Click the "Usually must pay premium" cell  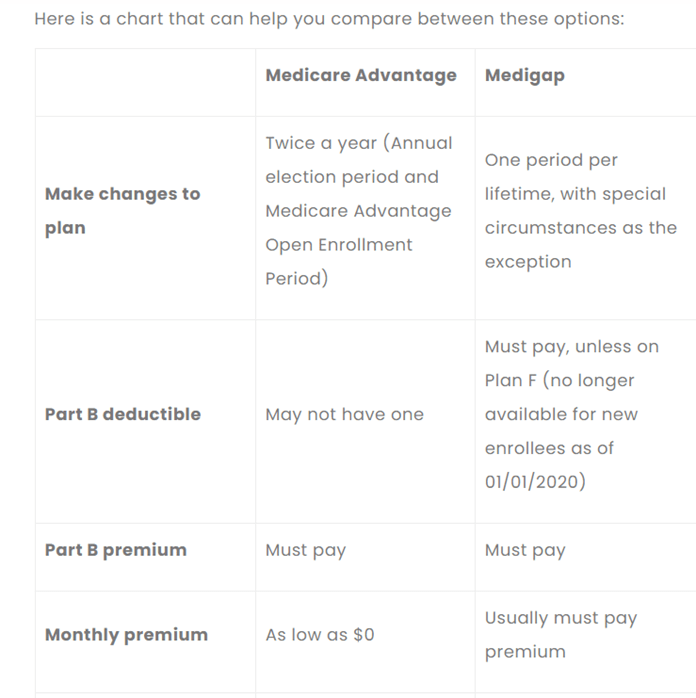(x=560, y=635)
